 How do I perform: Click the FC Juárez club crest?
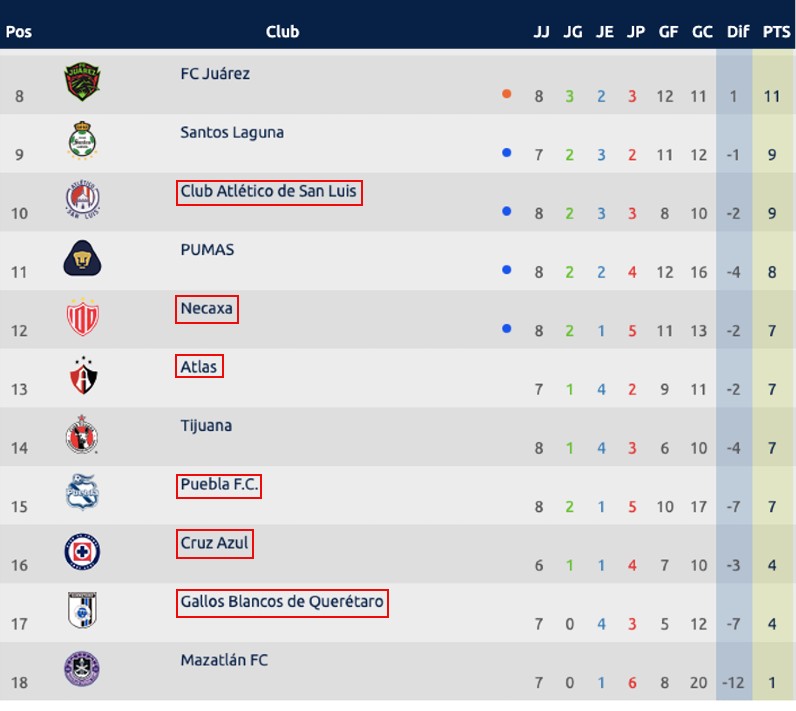pos(82,82)
